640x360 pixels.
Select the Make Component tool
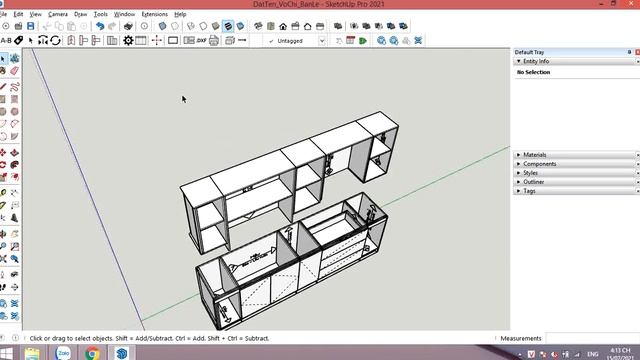[15, 59]
